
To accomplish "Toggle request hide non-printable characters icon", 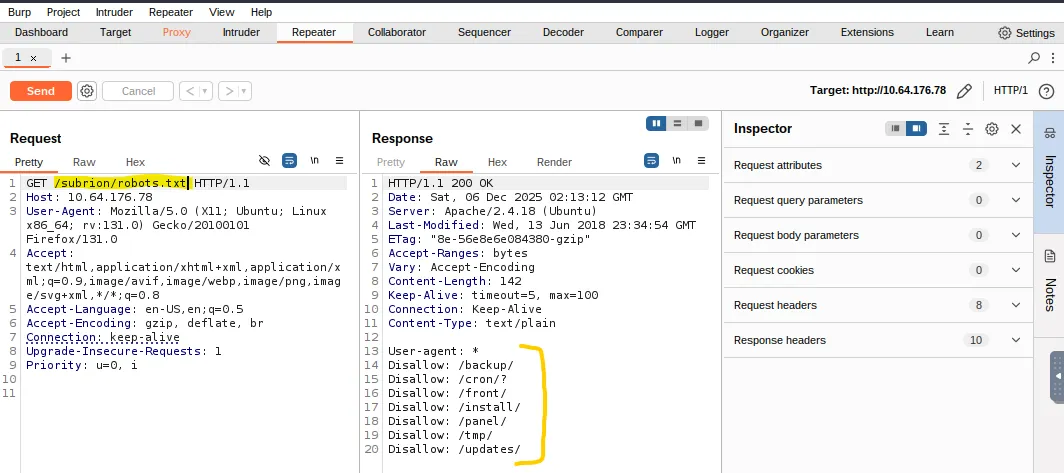I will pos(265,160).
